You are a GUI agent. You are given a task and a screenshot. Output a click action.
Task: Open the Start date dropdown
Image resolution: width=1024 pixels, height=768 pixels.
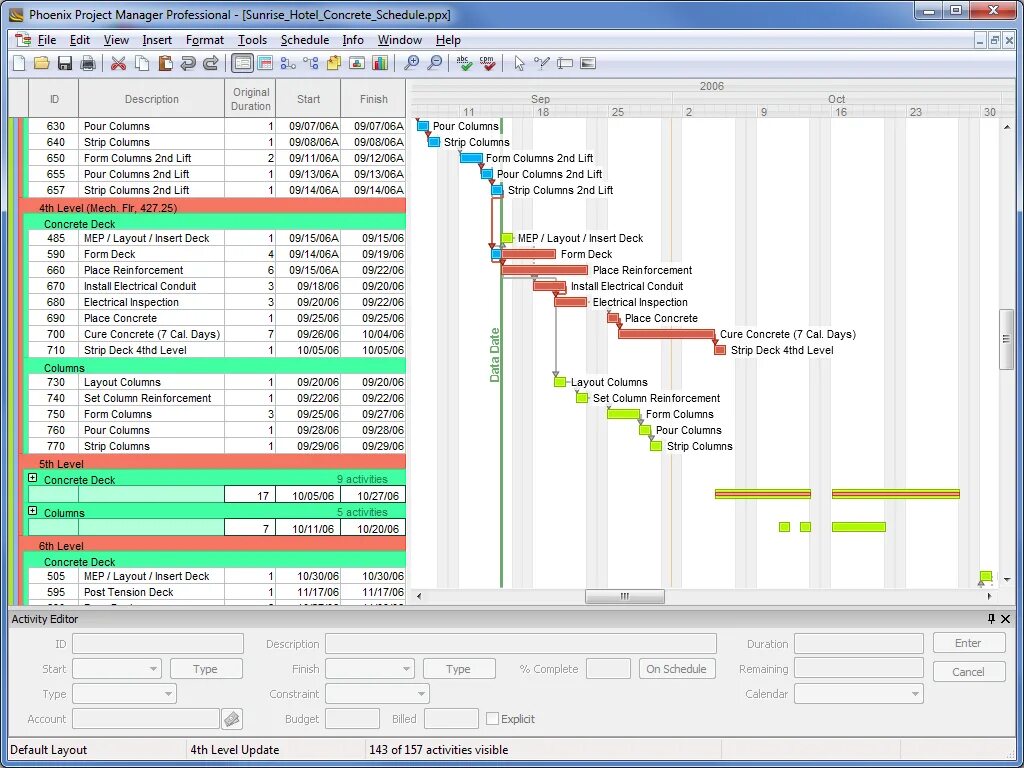click(x=153, y=669)
